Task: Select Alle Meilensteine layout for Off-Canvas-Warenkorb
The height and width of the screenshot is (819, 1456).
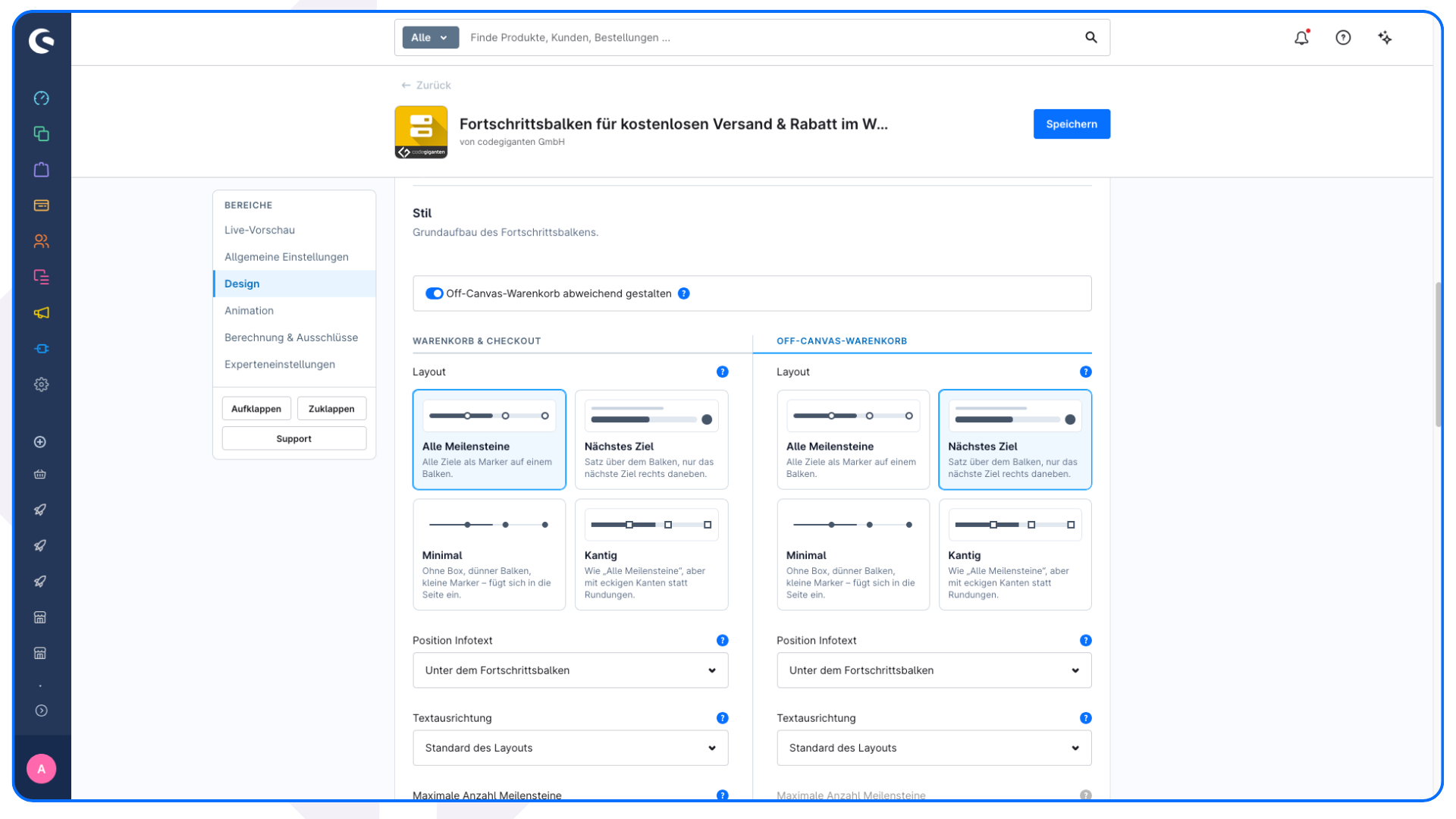Action: pyautogui.click(x=853, y=440)
